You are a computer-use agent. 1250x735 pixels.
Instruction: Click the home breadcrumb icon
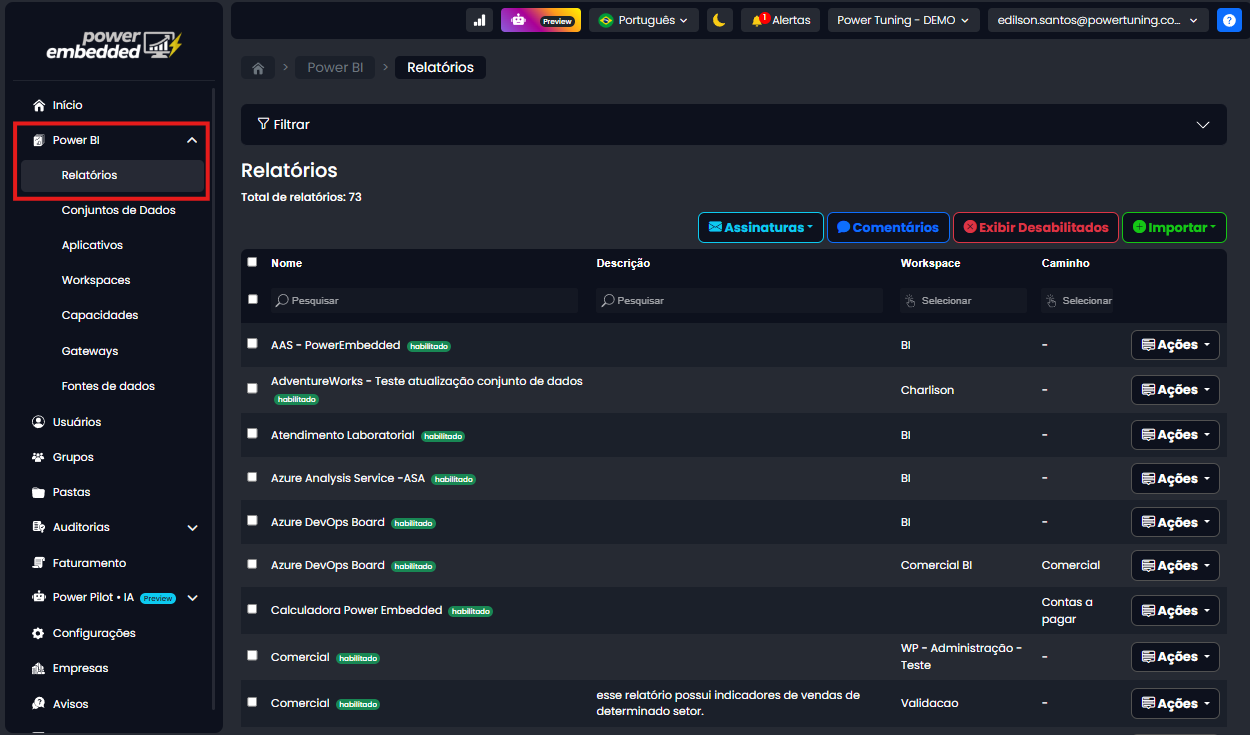tap(258, 68)
